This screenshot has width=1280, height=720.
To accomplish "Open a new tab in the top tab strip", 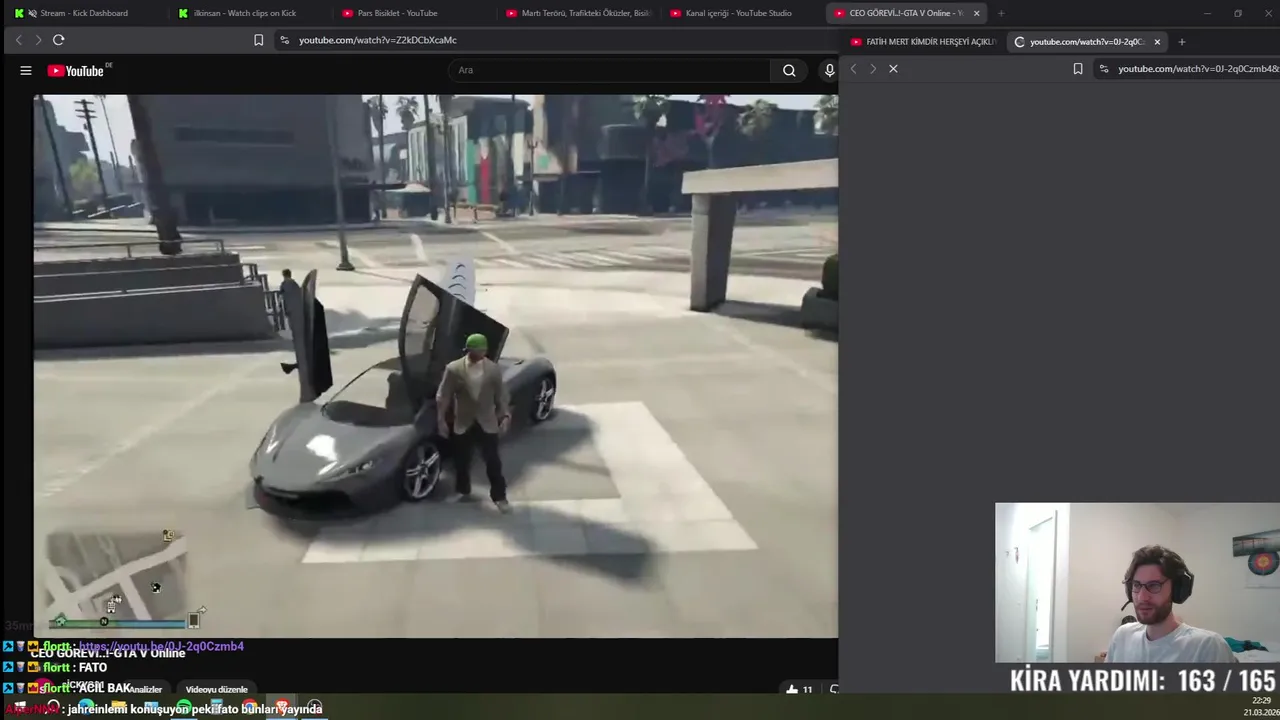I will (x=1000, y=13).
